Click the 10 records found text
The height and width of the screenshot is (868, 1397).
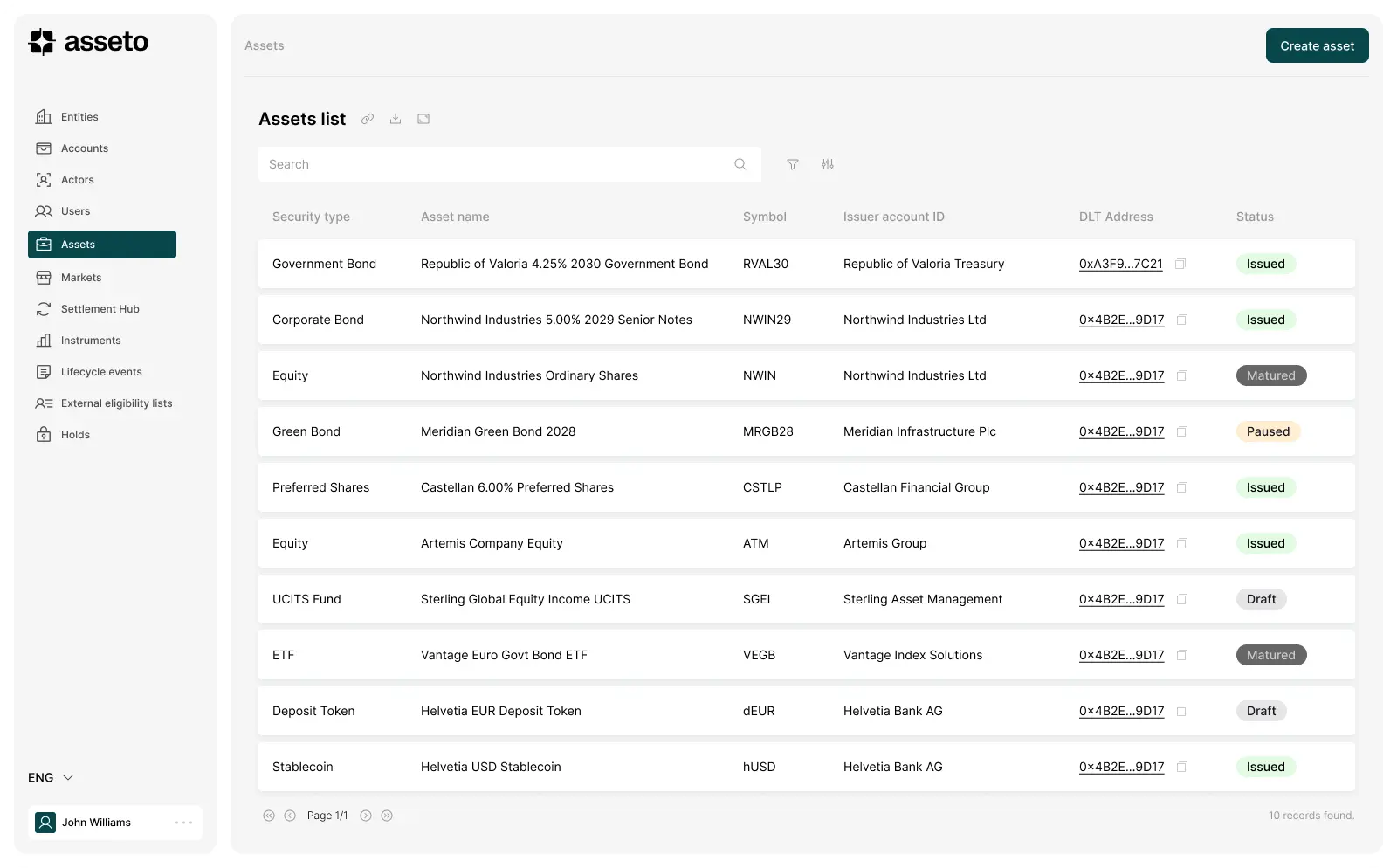[x=1311, y=816]
